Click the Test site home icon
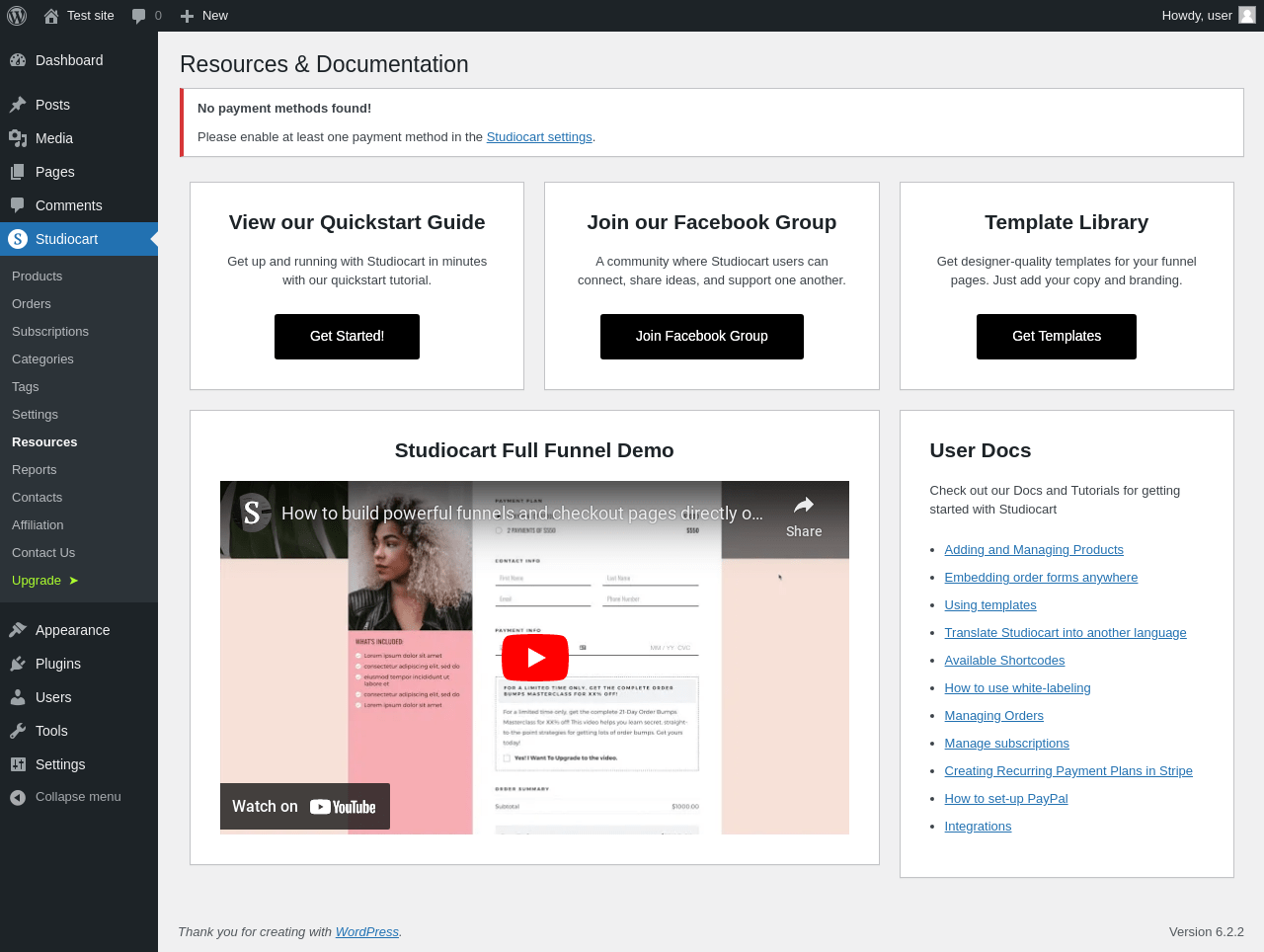The height and width of the screenshot is (952, 1264). 51,16
